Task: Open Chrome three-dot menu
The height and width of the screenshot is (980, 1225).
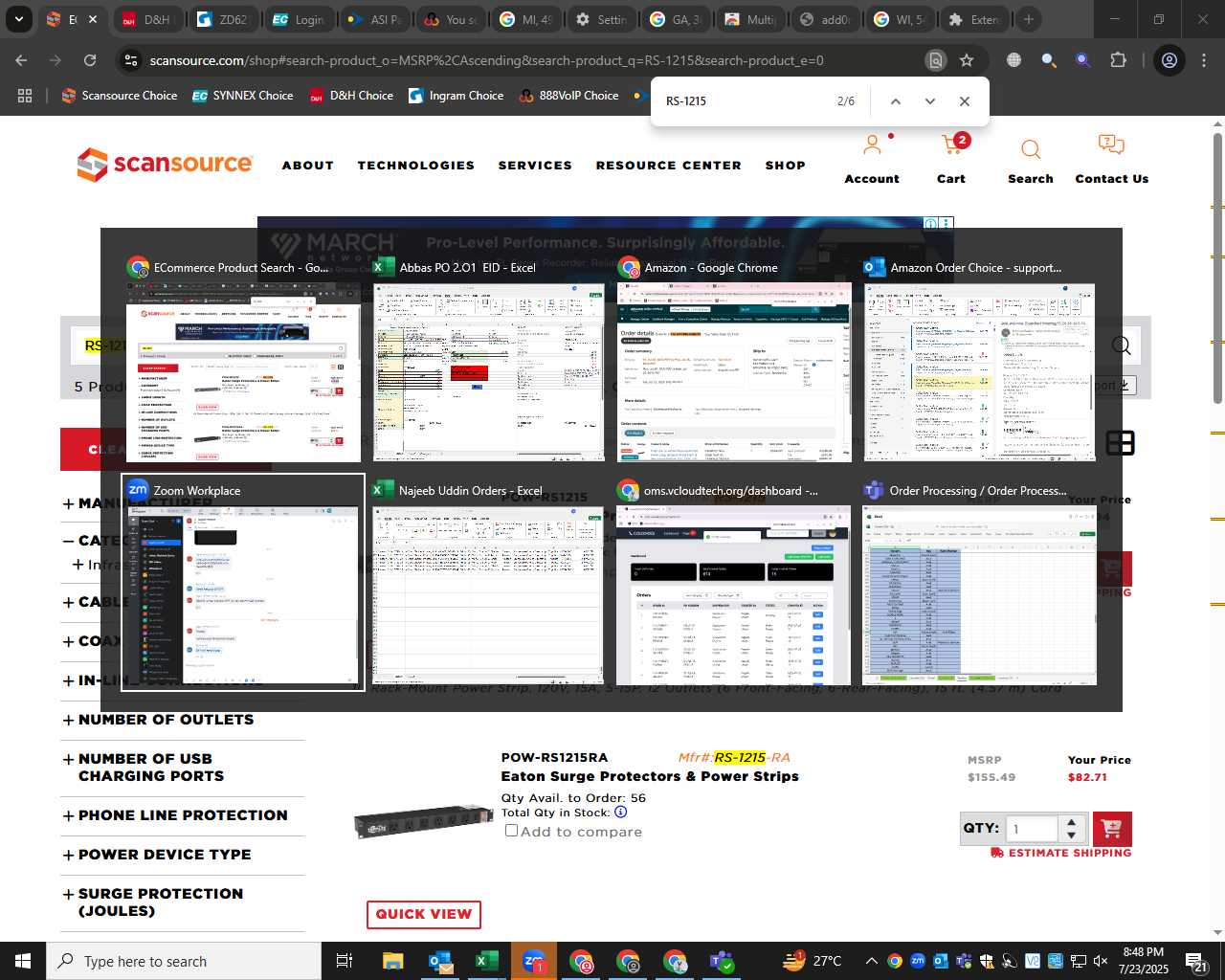Action: [x=1204, y=60]
